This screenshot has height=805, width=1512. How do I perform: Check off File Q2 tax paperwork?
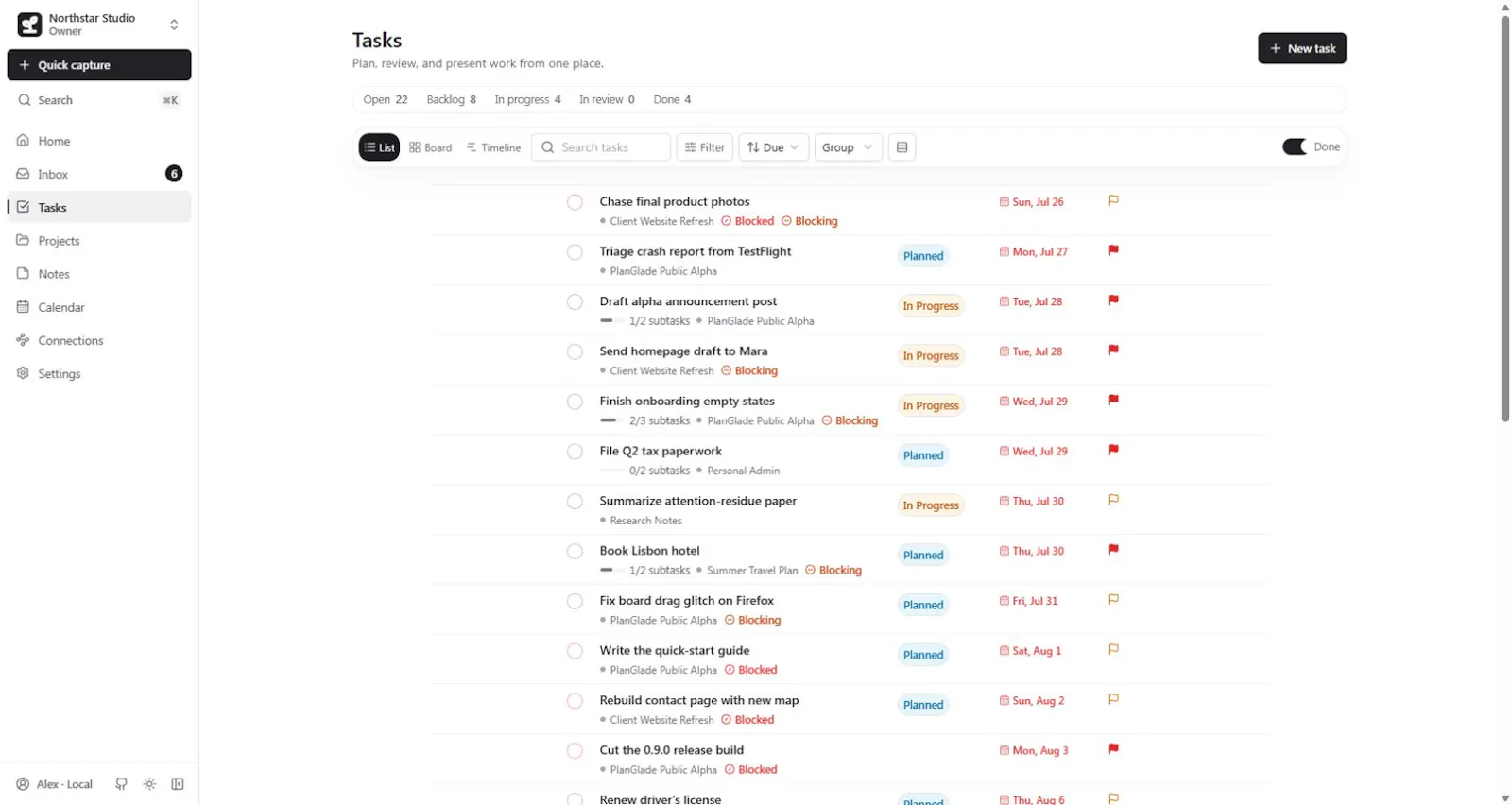[575, 452]
